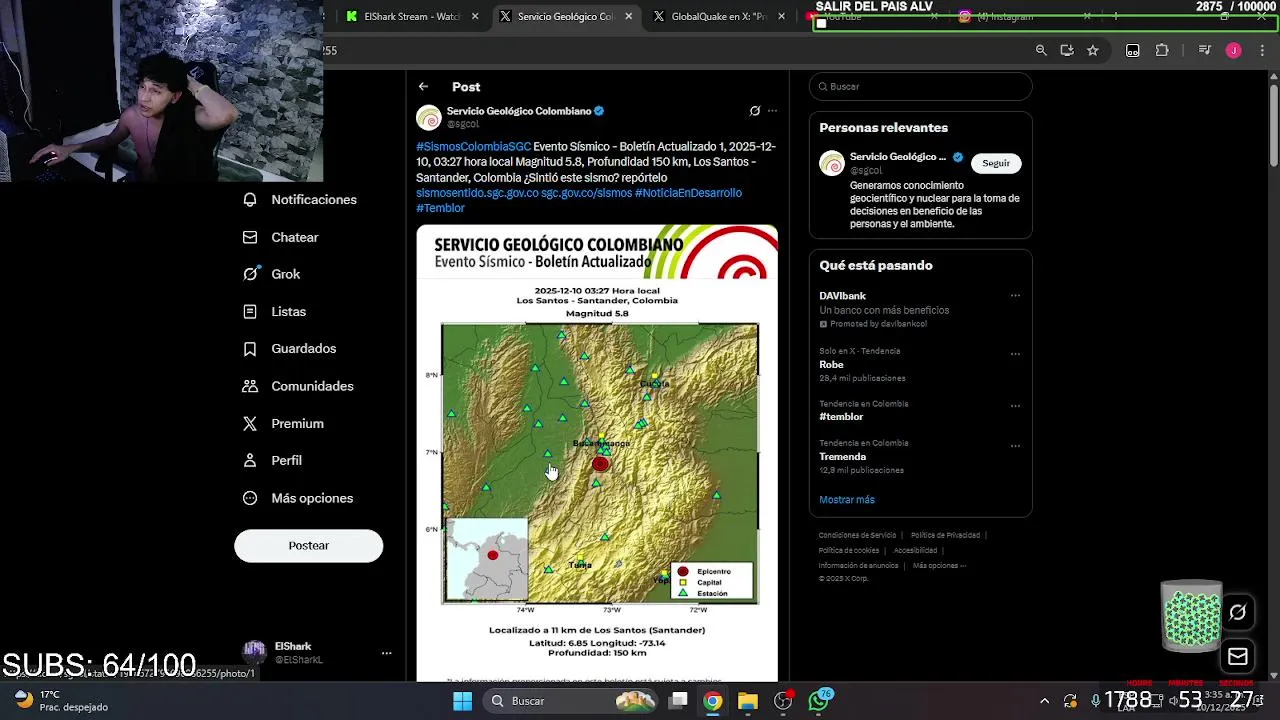Open the X Premium icon

pyautogui.click(x=250, y=423)
